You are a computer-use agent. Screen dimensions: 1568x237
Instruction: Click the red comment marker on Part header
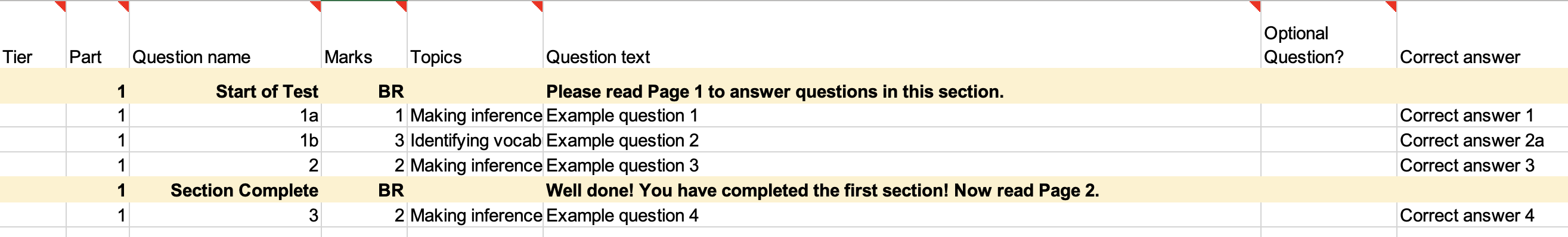(124, 5)
